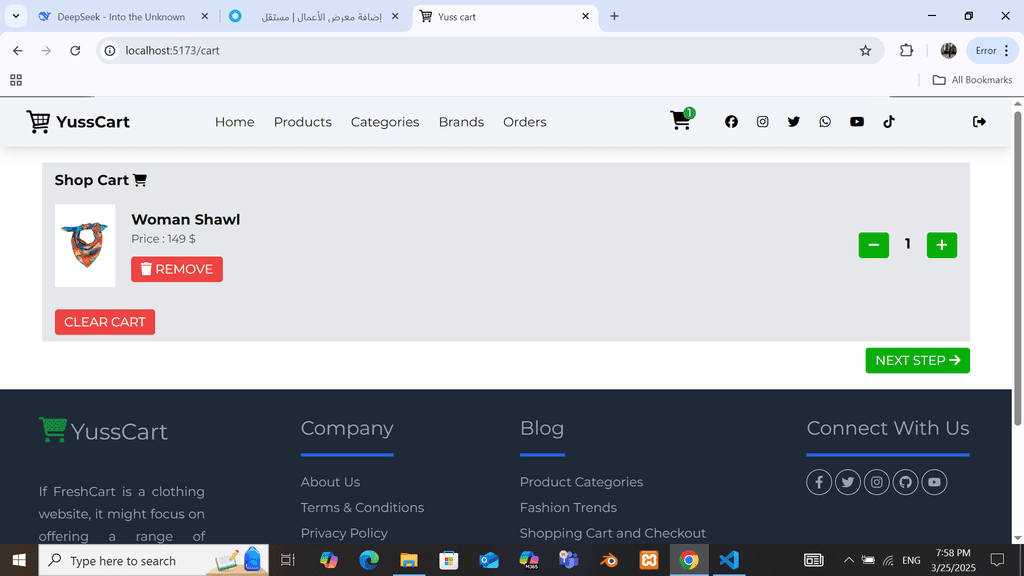Click the footer Instagram circle icon
The width and height of the screenshot is (1024, 576).
pos(876,482)
